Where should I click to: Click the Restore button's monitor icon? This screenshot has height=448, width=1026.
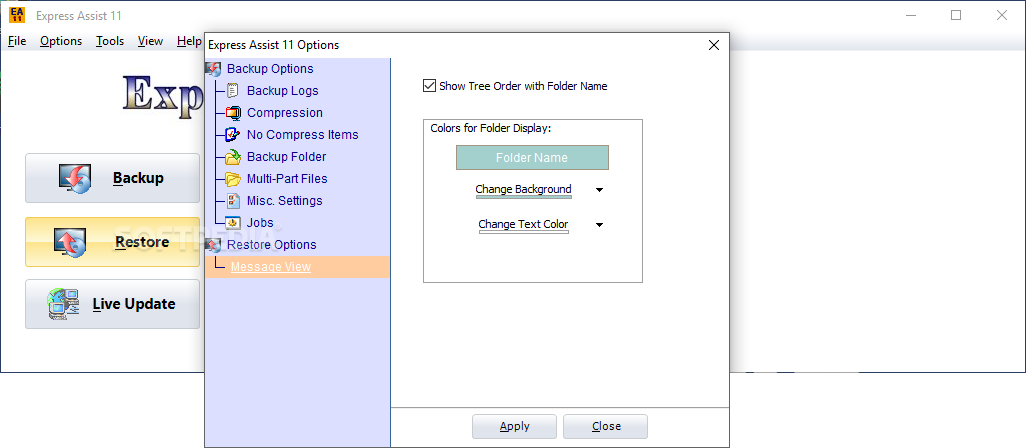[x=71, y=243]
